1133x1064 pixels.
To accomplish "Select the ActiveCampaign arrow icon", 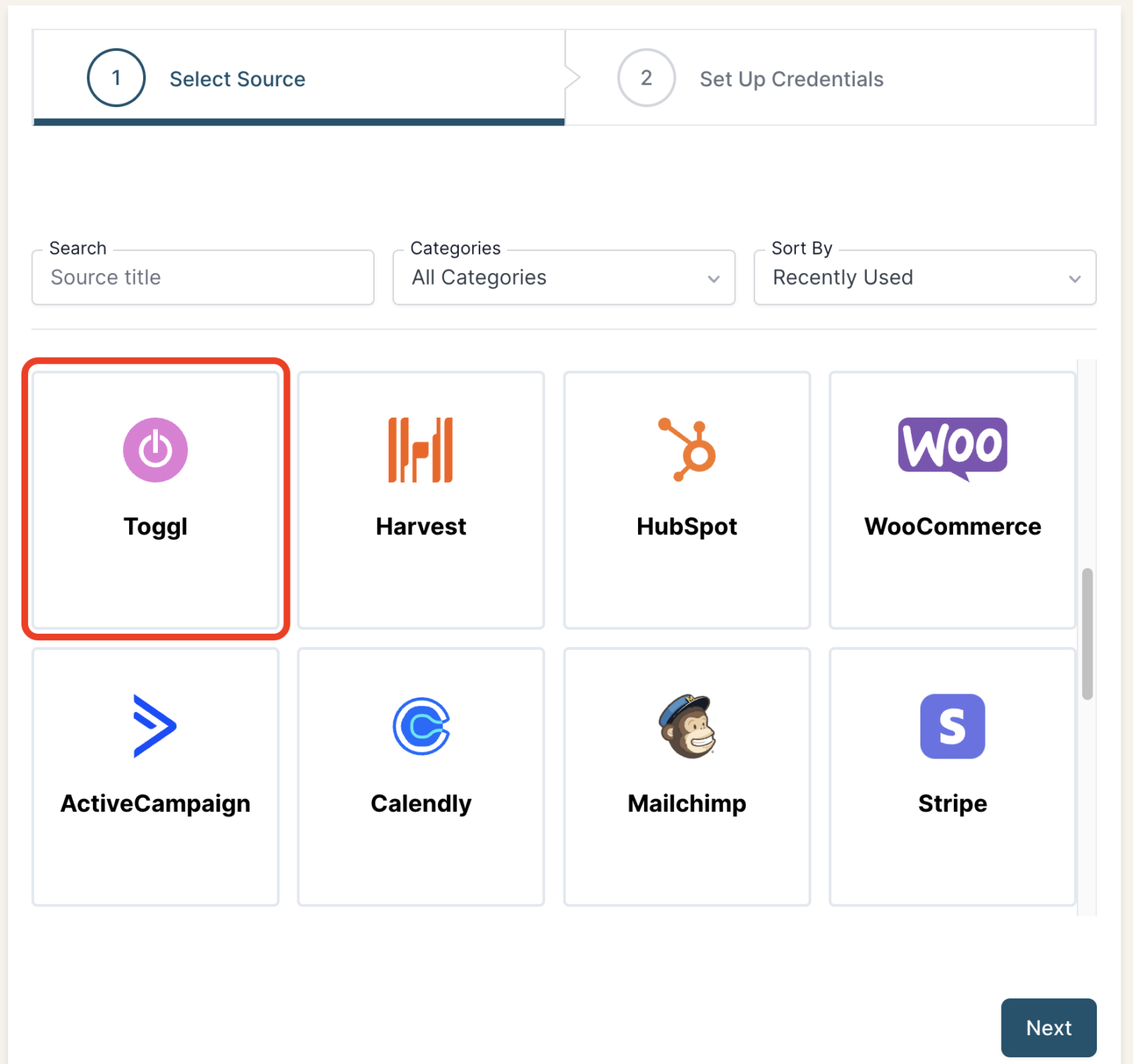I will point(155,727).
